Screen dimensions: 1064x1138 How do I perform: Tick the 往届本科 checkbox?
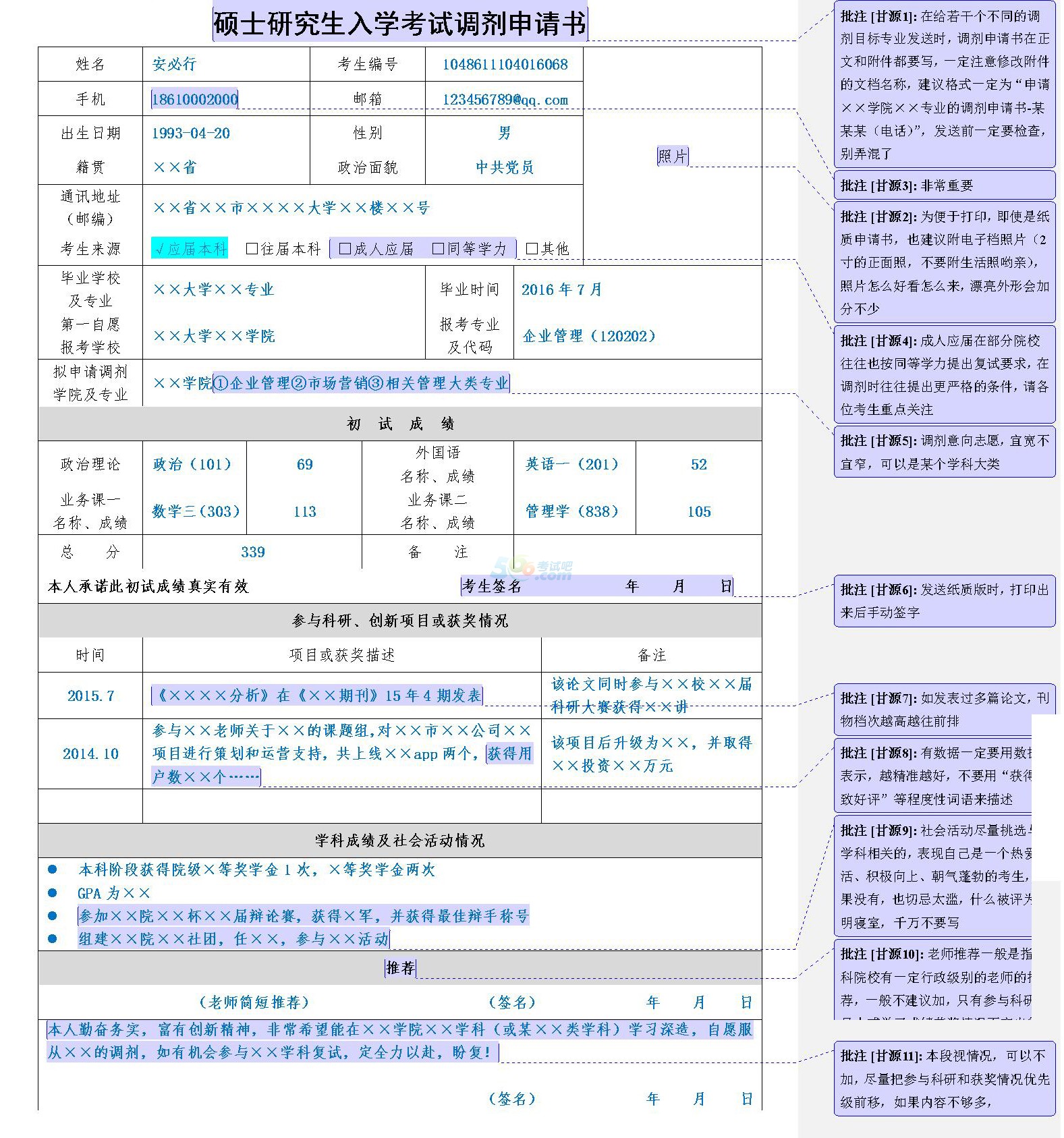point(252,249)
